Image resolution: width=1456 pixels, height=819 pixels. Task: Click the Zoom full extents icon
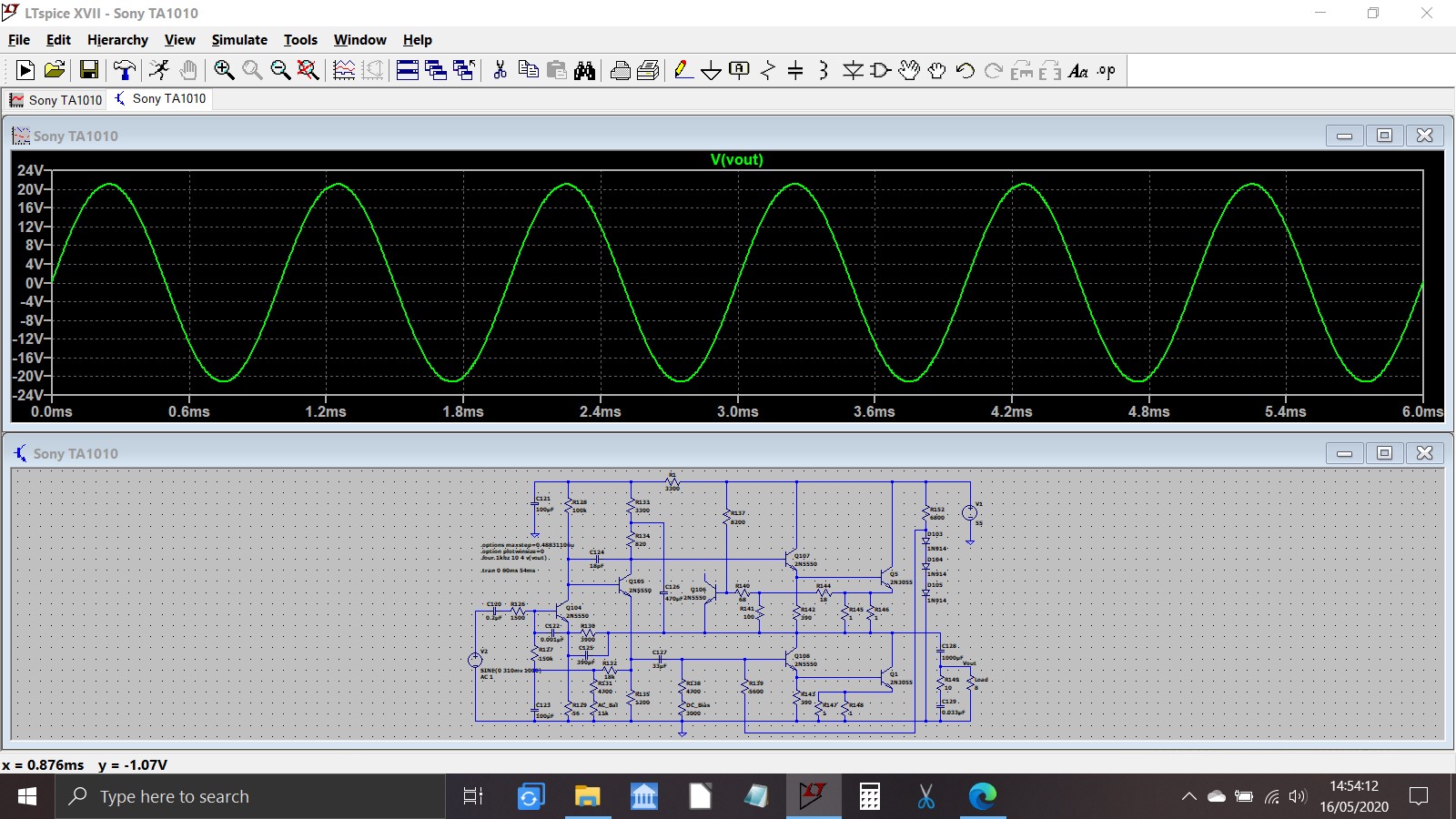click(308, 70)
